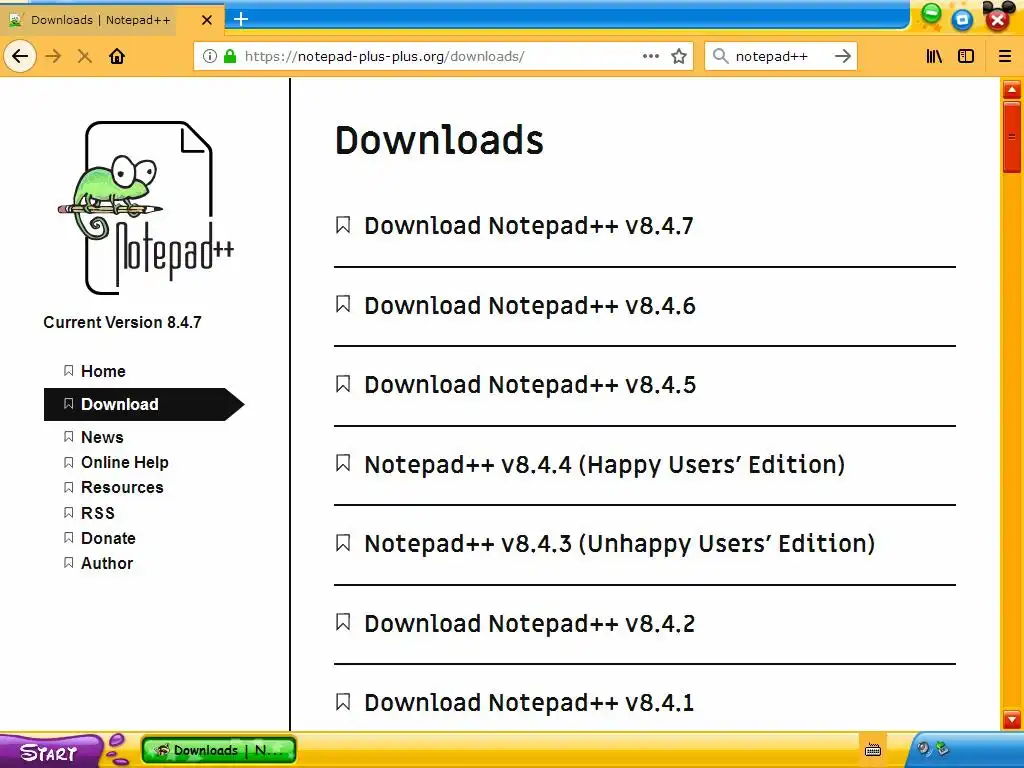This screenshot has width=1024, height=768.
Task: Click the search magnifier icon
Action: 720,56
